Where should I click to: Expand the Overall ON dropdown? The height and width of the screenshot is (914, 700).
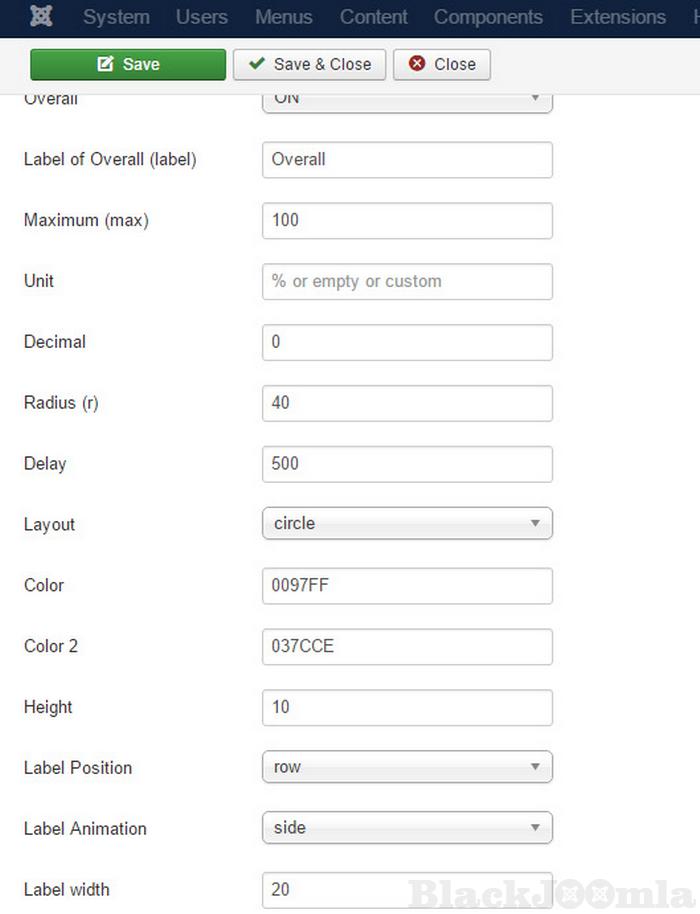(407, 100)
